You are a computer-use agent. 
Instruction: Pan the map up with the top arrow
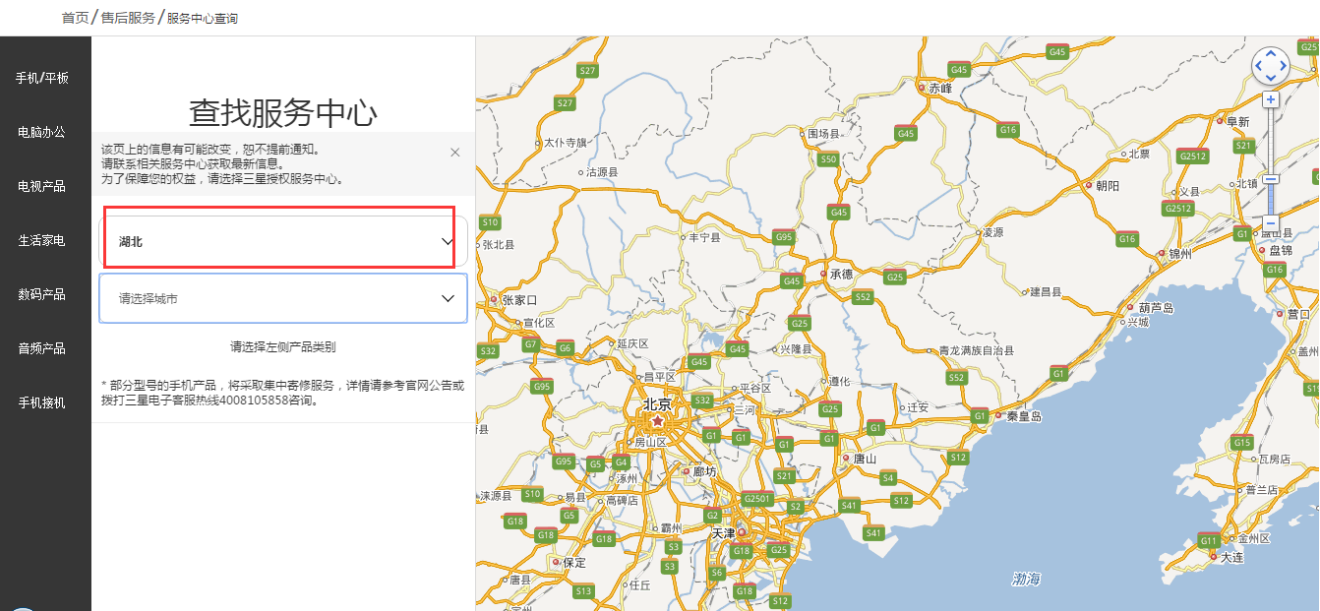tap(1270, 54)
